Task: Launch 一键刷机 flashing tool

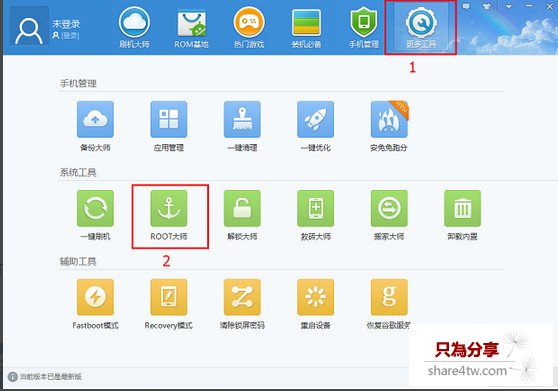Action: pyautogui.click(x=95, y=215)
